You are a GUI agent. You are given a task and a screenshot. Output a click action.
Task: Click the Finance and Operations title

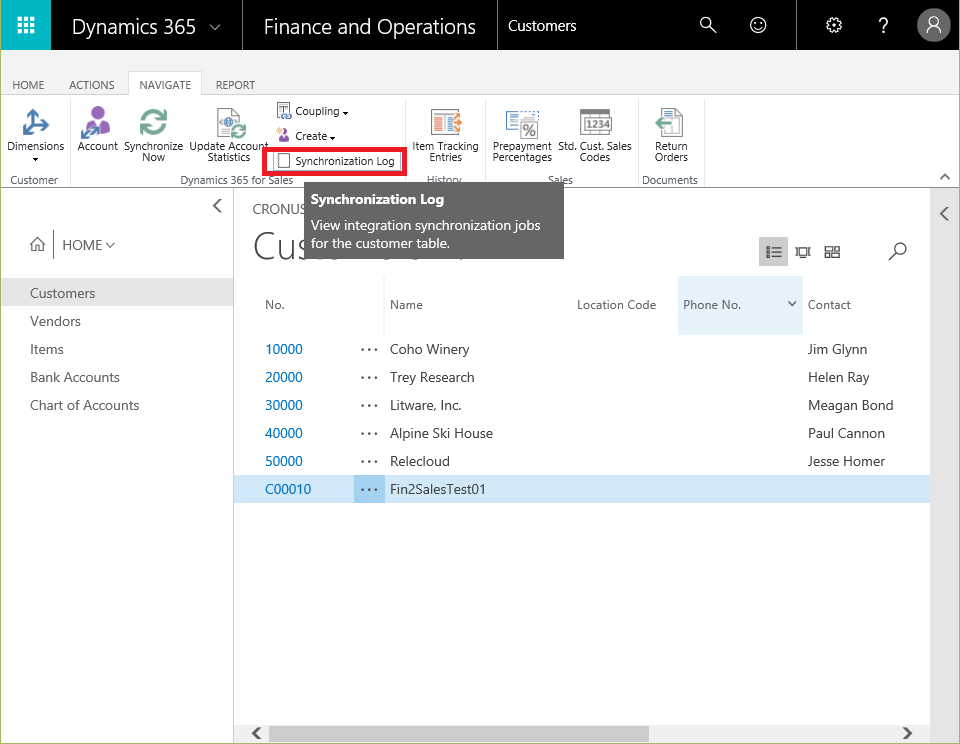[x=369, y=27]
